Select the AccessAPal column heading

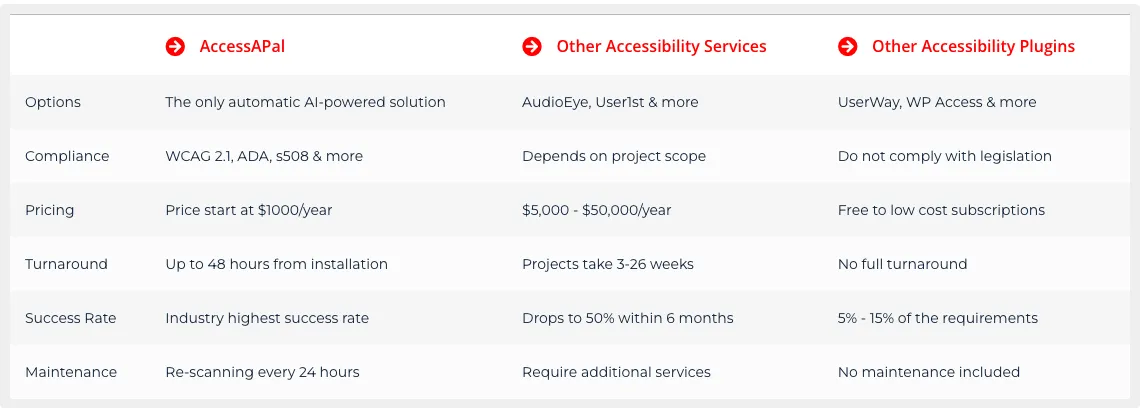click(x=242, y=47)
